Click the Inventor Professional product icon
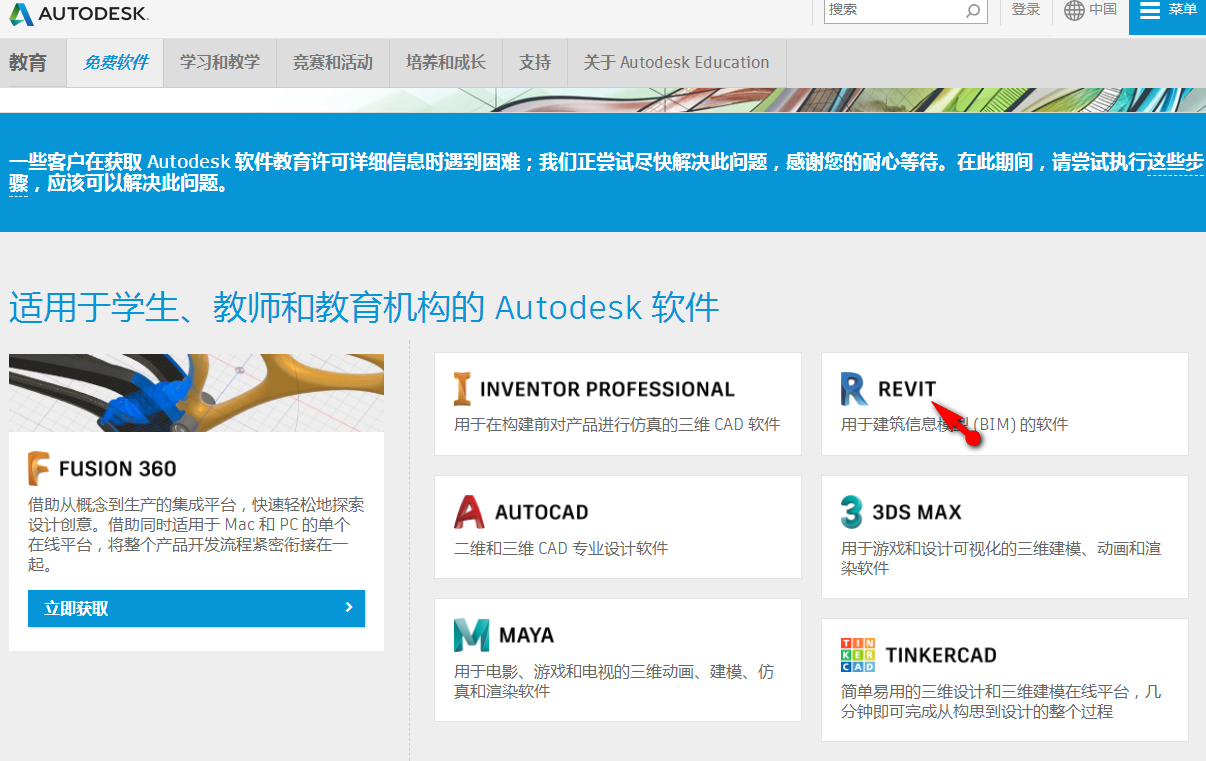This screenshot has height=761, width=1206. tap(462, 389)
